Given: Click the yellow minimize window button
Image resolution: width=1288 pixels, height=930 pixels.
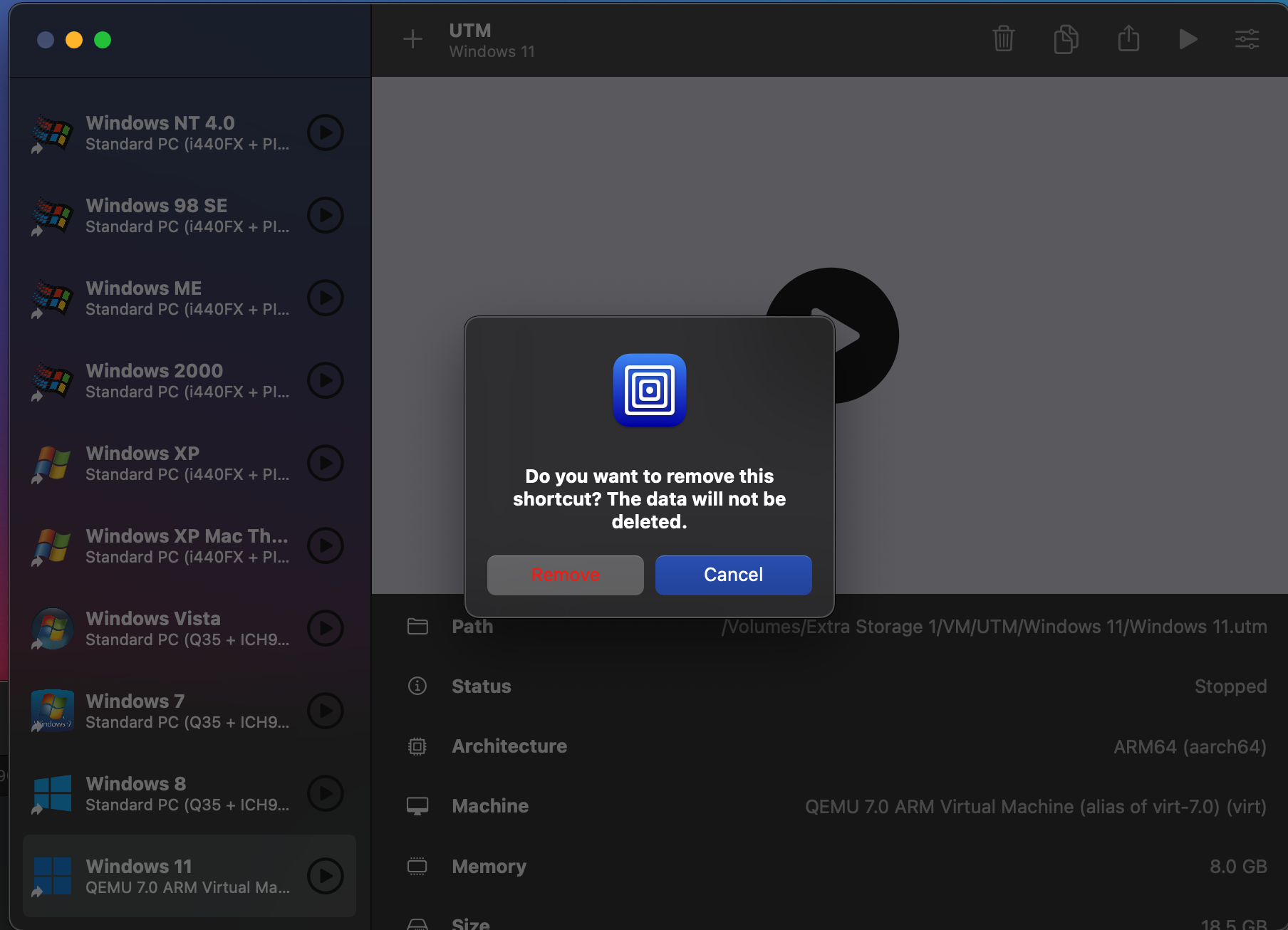Looking at the screenshot, I should point(74,40).
